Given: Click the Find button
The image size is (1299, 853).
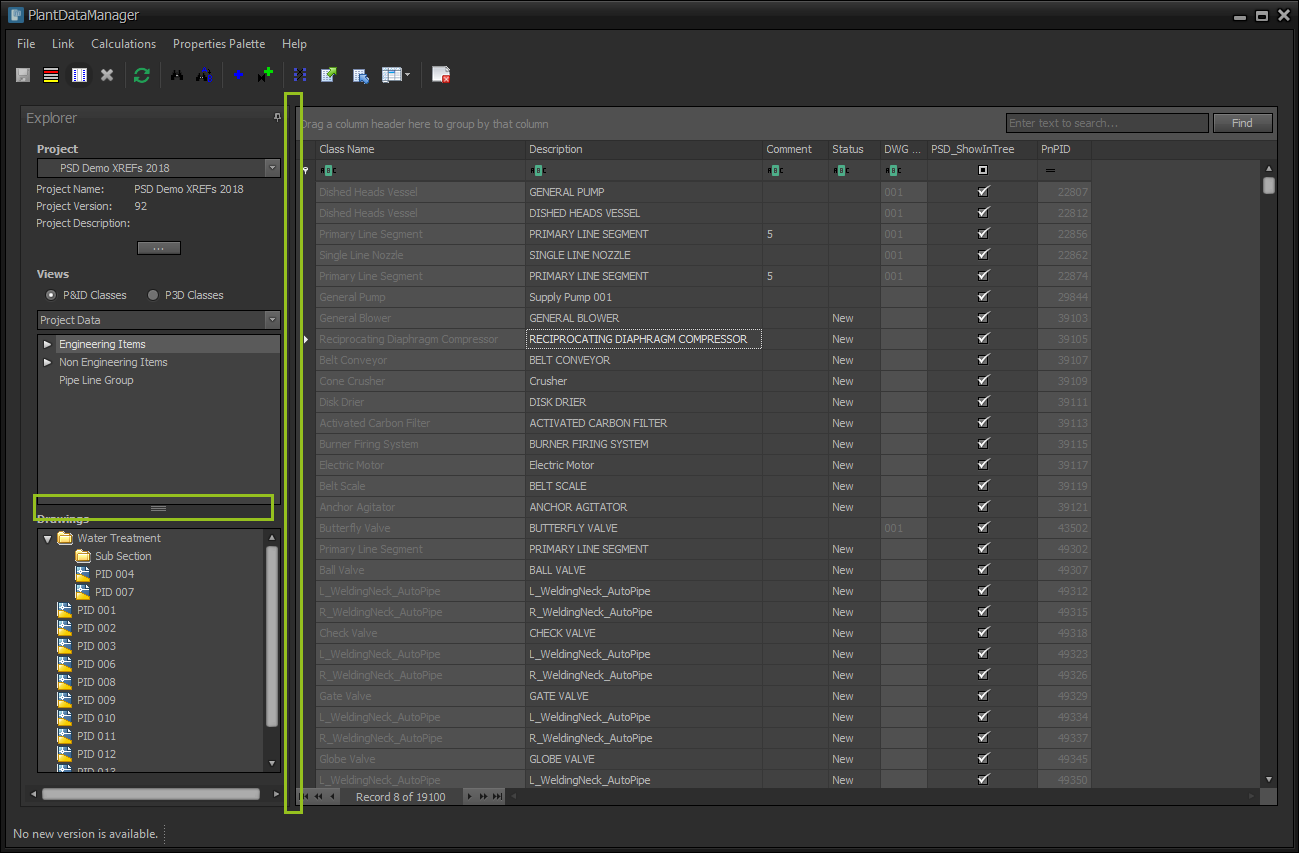Looking at the screenshot, I should [x=1242, y=123].
